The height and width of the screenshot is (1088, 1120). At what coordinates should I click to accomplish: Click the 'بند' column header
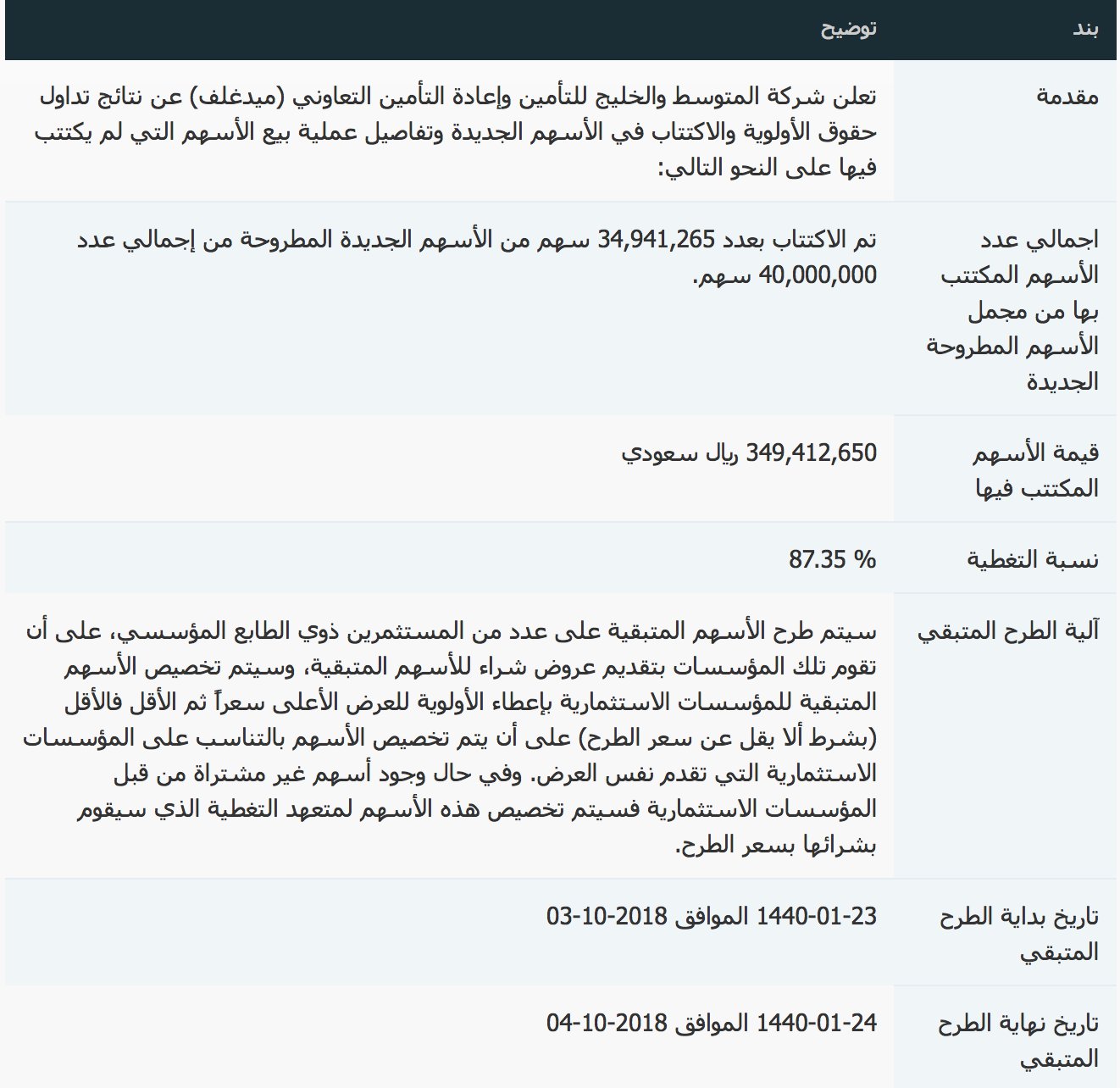tap(1085, 29)
